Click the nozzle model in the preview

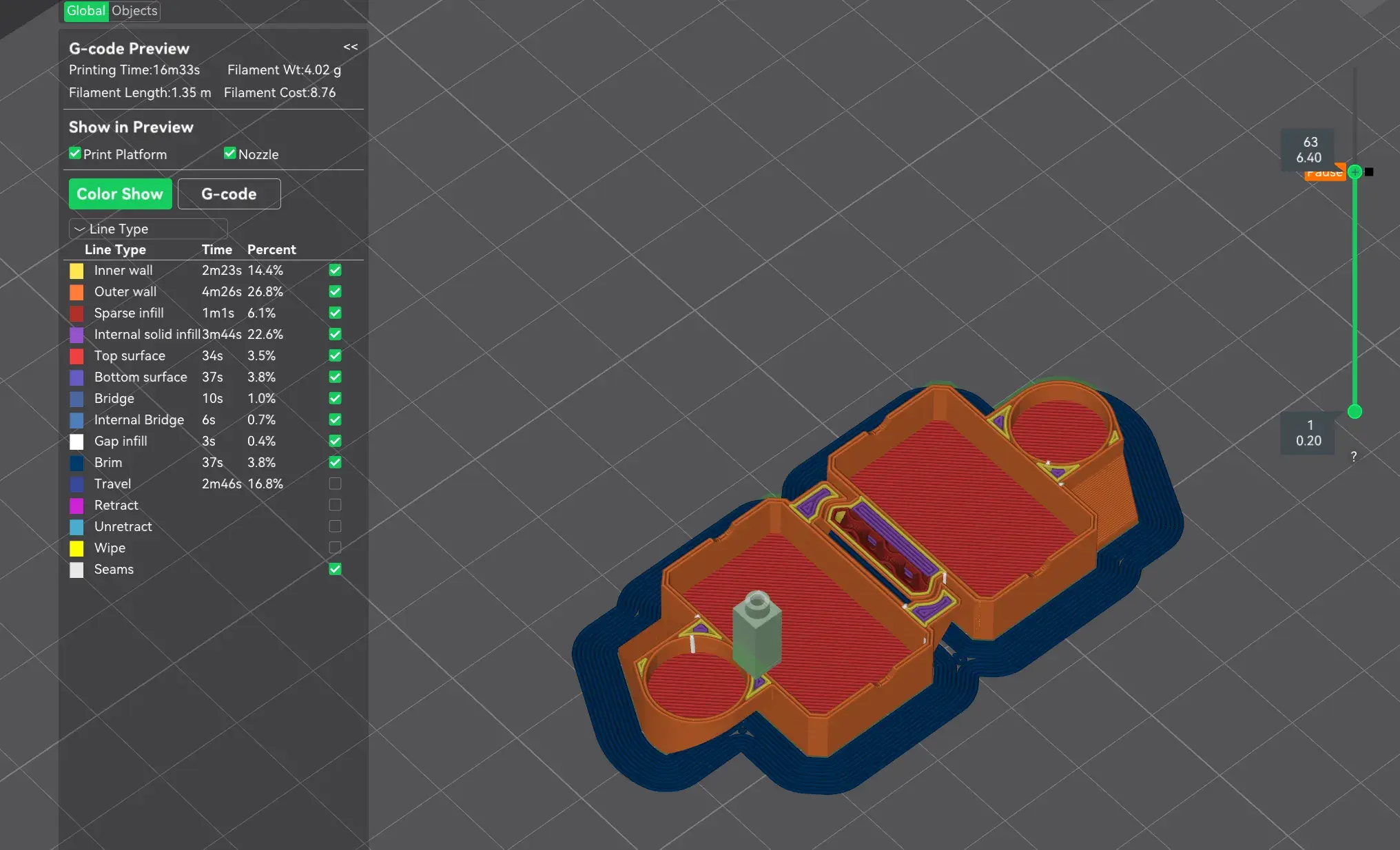[756, 634]
